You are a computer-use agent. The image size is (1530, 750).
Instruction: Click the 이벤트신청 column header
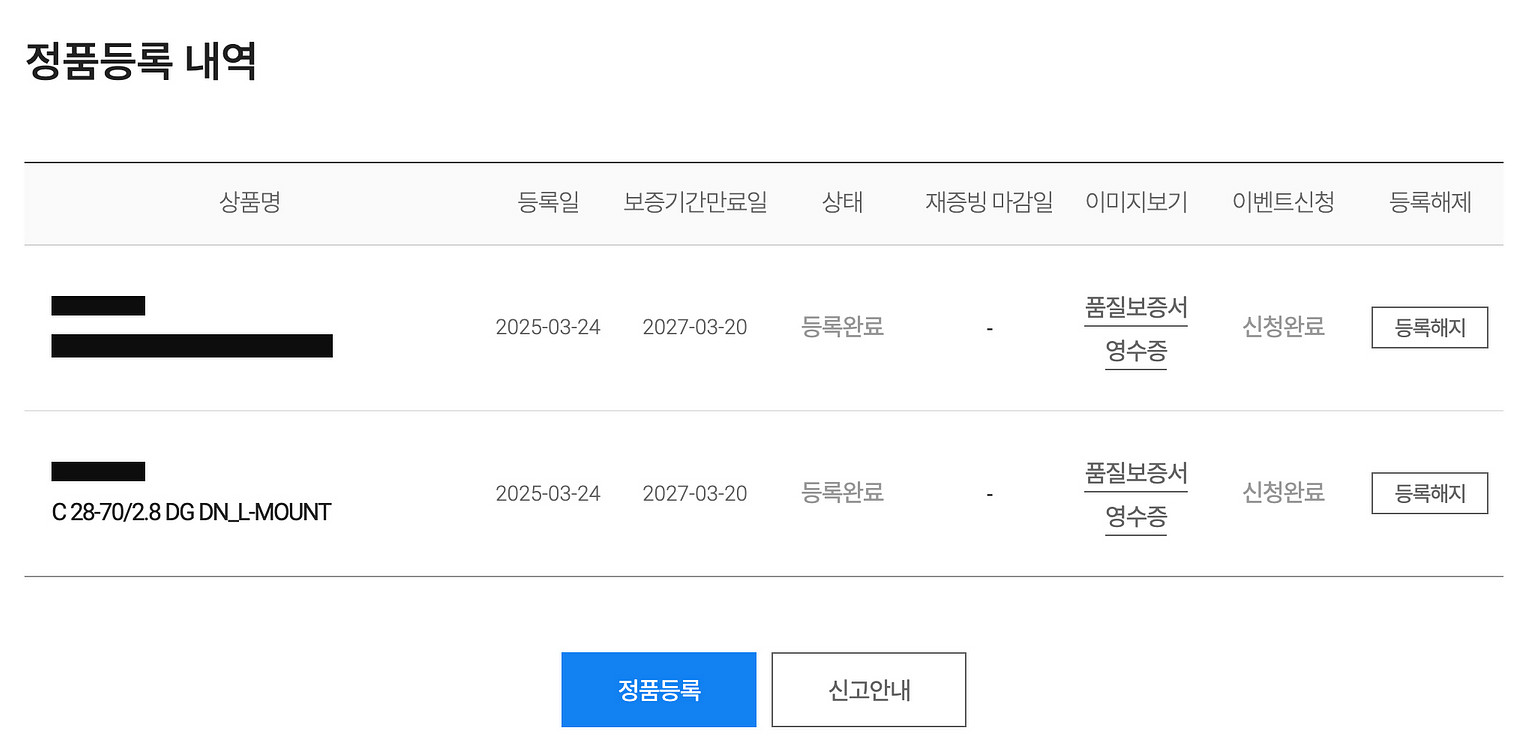1283,203
